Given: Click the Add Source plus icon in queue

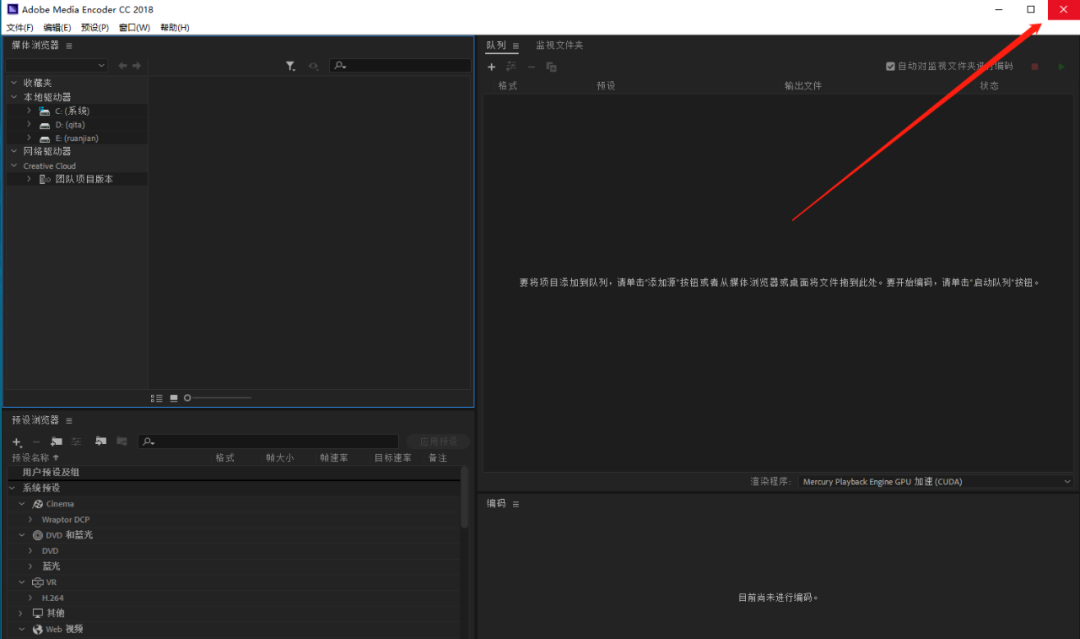Looking at the screenshot, I should coord(491,67).
